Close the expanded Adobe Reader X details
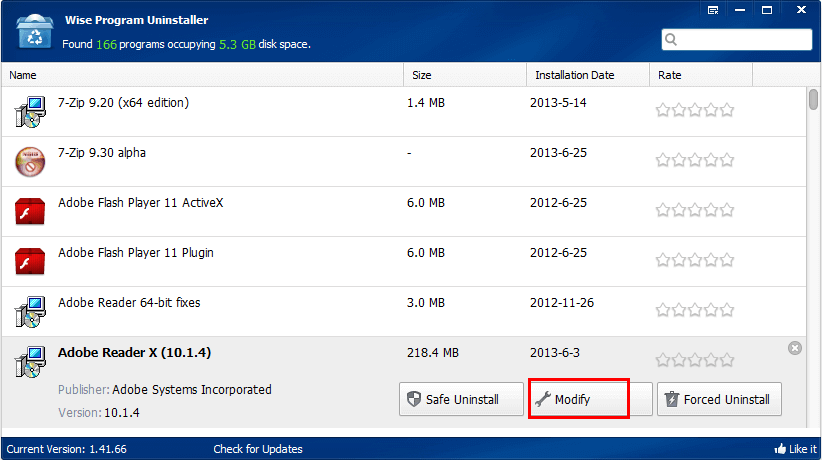The width and height of the screenshot is (822, 460). tap(795, 348)
